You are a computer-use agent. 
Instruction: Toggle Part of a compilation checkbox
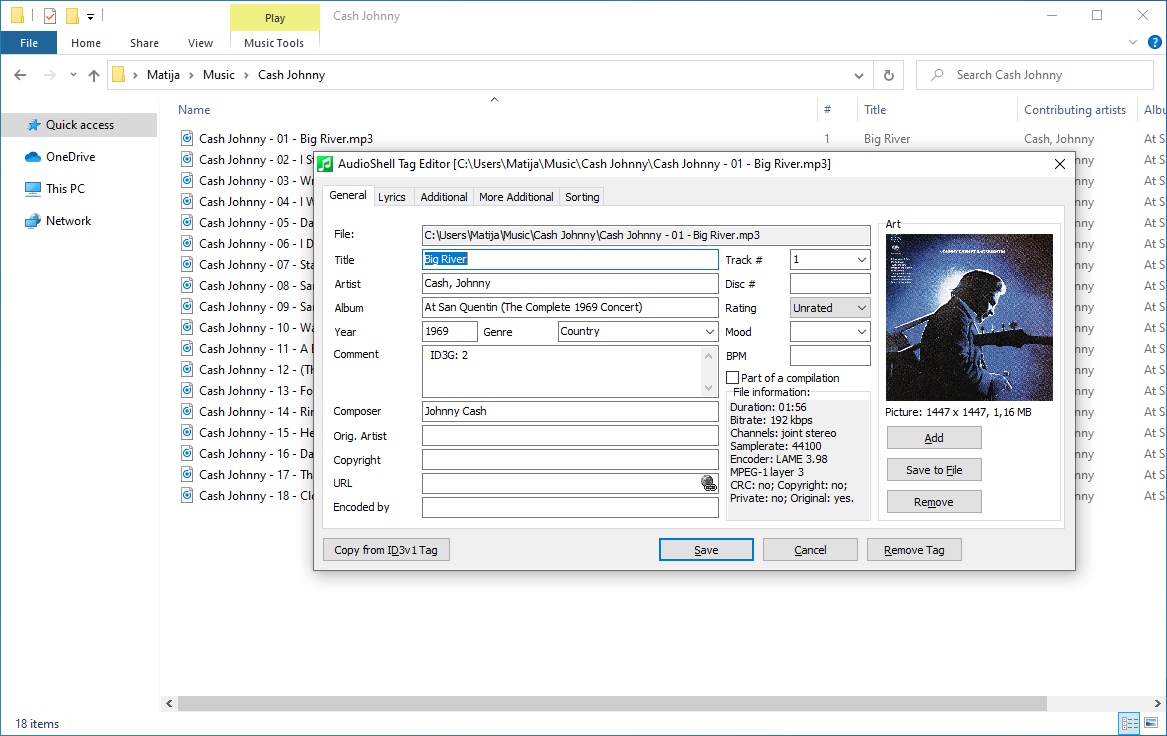[x=732, y=378]
